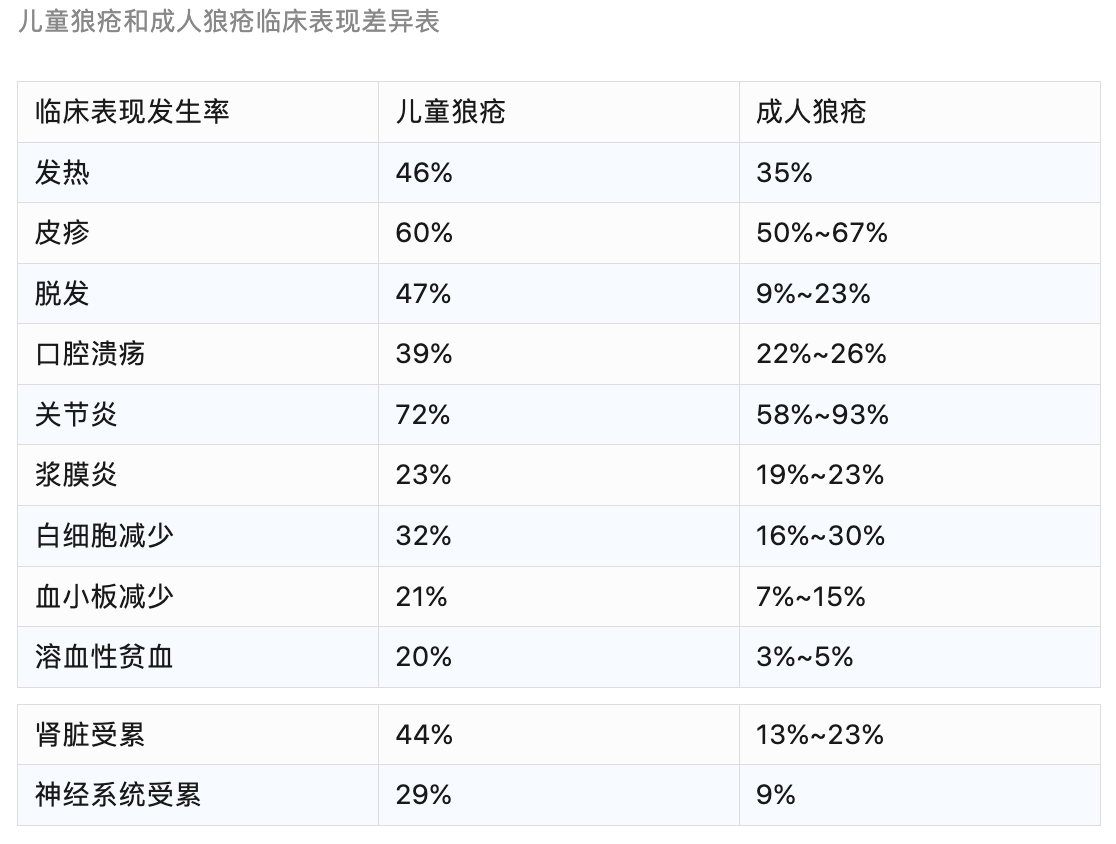This screenshot has height=844, width=1116.
Task: Select the 皮疹 row label
Action: [62, 233]
